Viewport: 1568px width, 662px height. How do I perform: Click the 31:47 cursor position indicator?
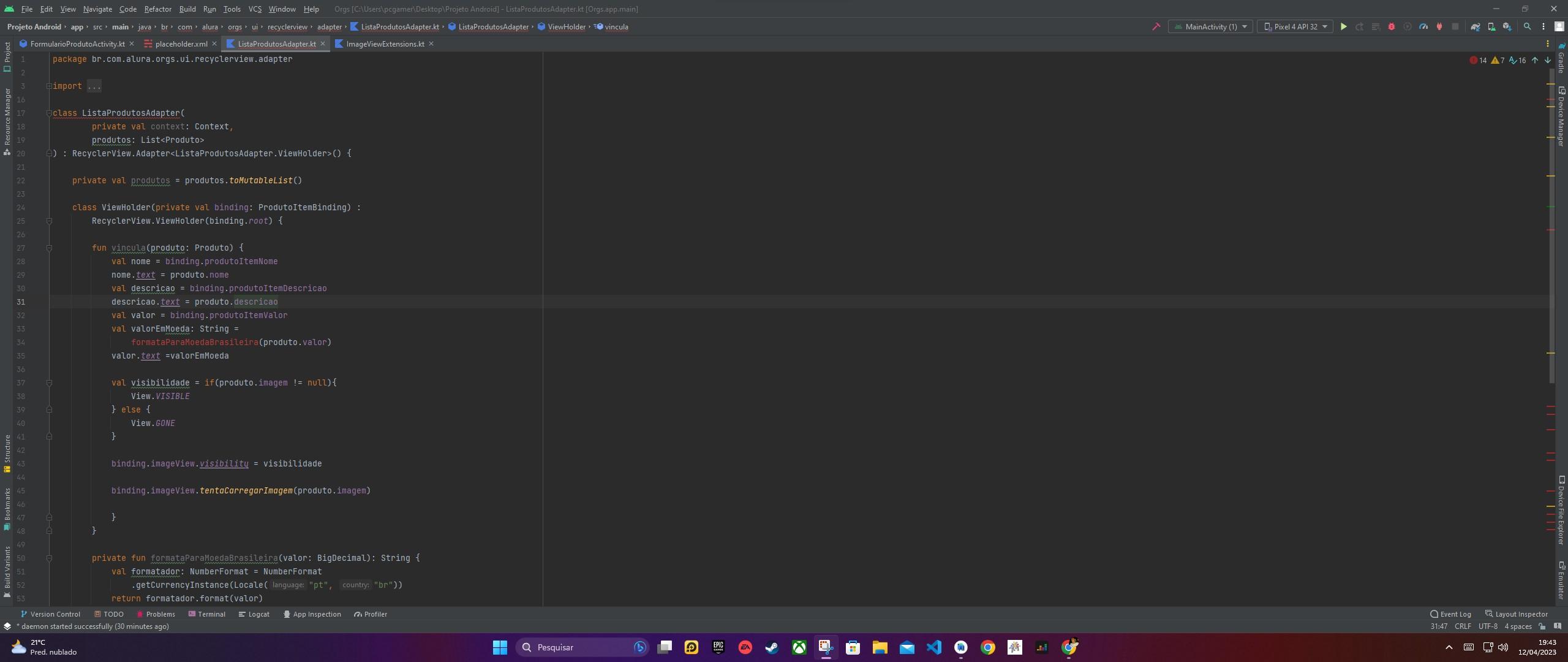(x=1439, y=626)
